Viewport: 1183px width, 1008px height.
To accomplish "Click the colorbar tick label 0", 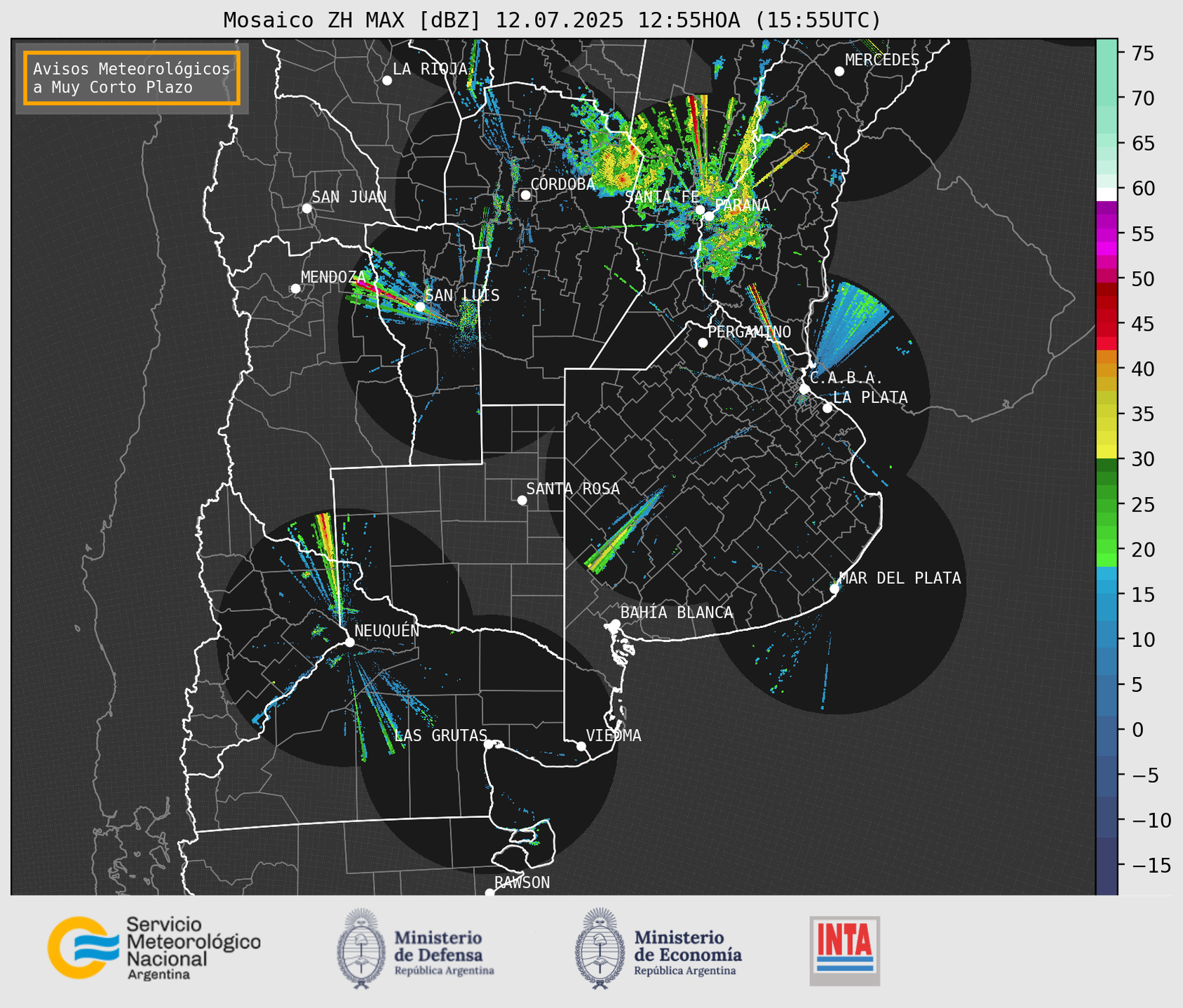I will point(1137,730).
